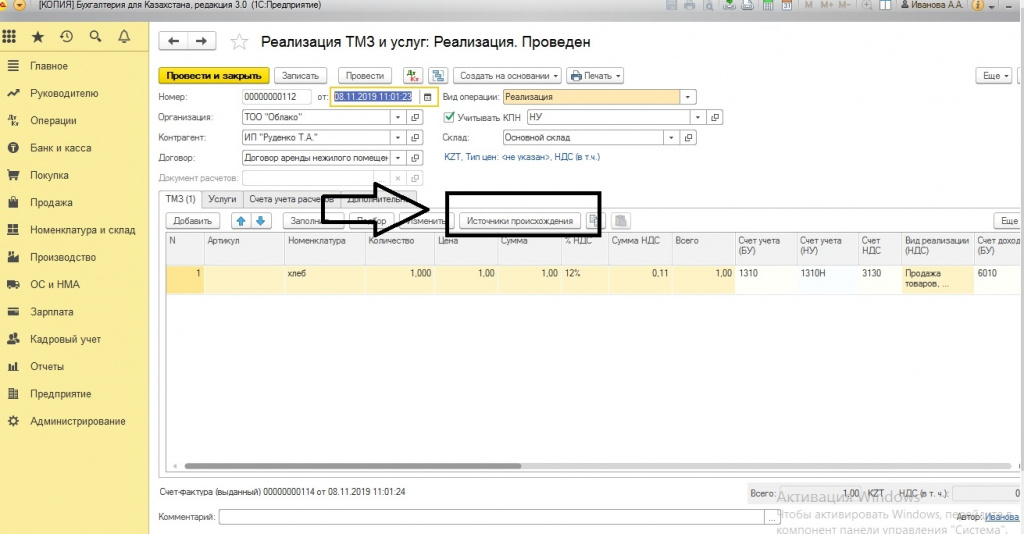Screen dimensions: 1024x534
Task: Select the хлеб nomenclature cell
Action: pos(325,279)
